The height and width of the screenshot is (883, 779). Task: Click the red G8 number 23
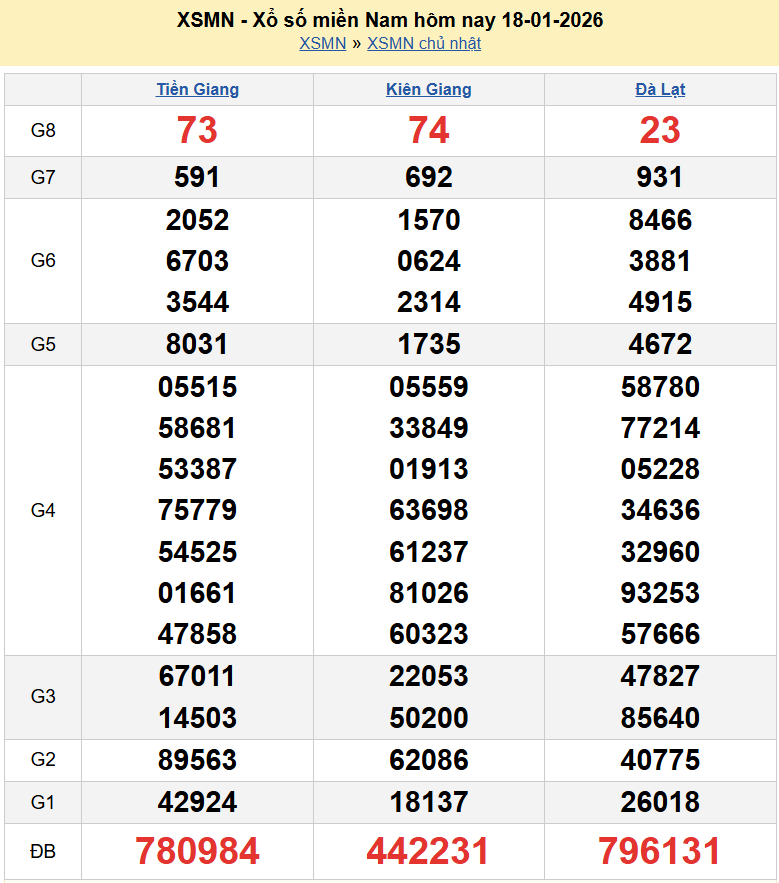click(660, 130)
